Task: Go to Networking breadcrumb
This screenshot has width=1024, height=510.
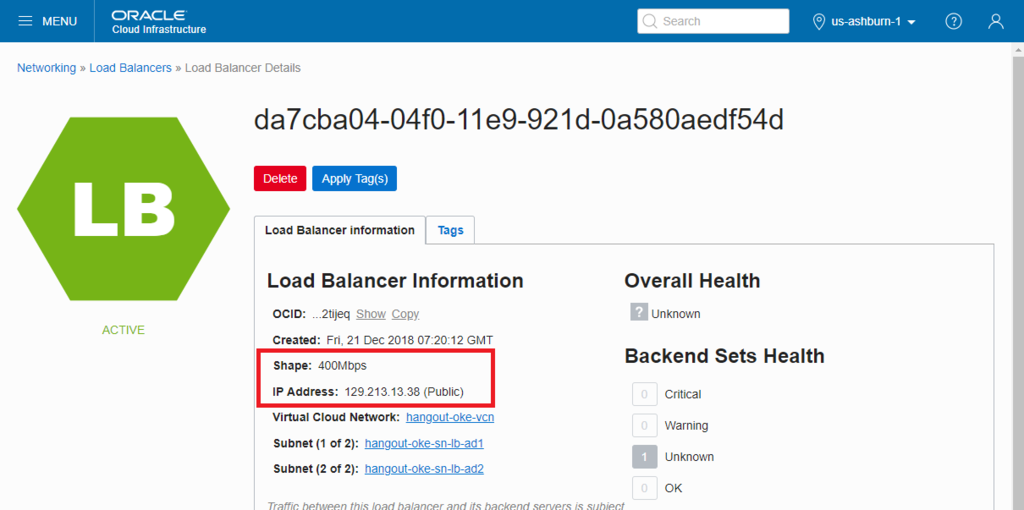Action: (x=46, y=68)
